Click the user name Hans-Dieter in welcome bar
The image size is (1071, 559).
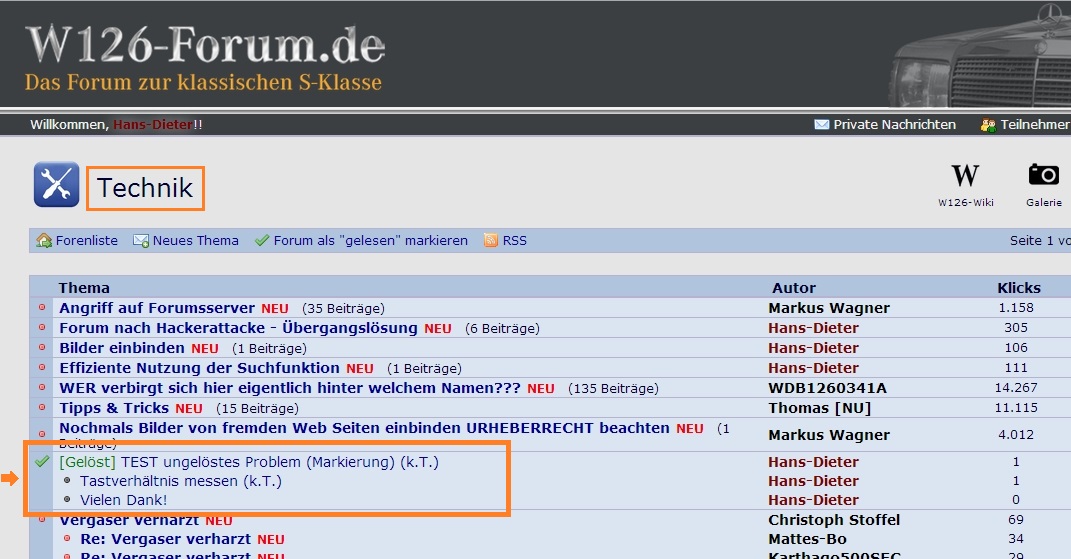(x=153, y=124)
